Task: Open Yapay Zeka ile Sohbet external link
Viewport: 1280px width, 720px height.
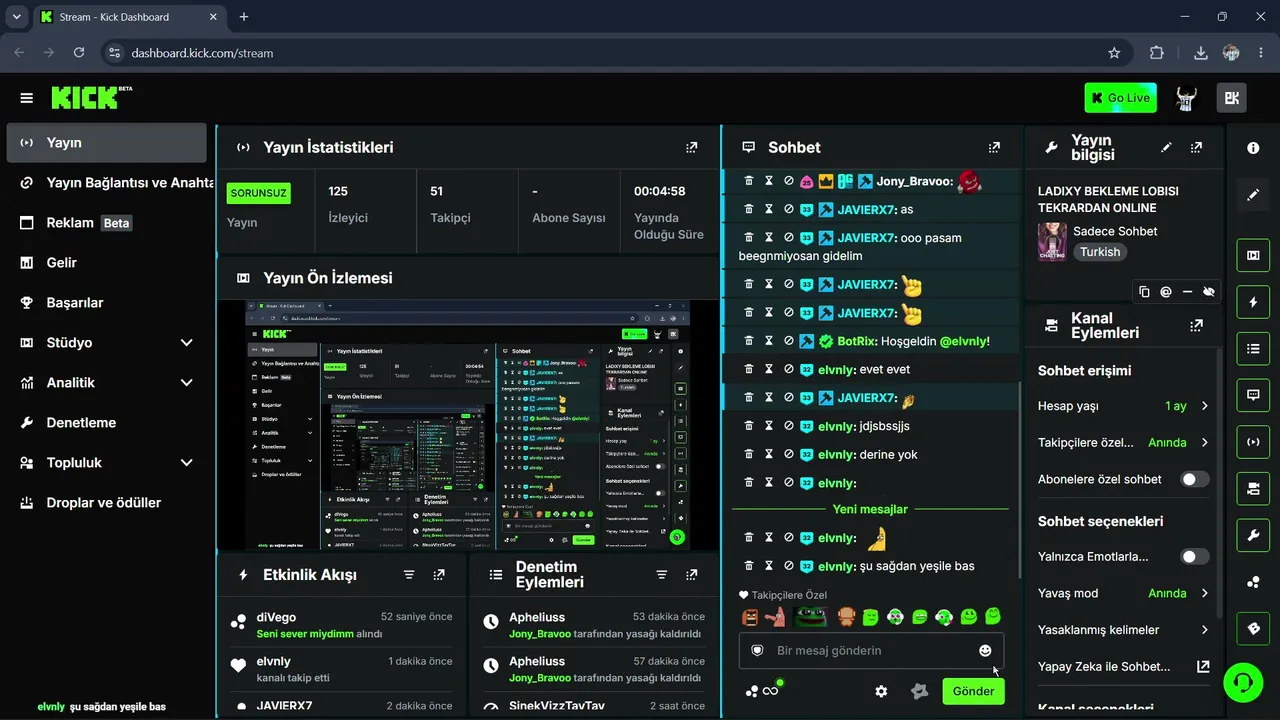Action: coord(1203,667)
